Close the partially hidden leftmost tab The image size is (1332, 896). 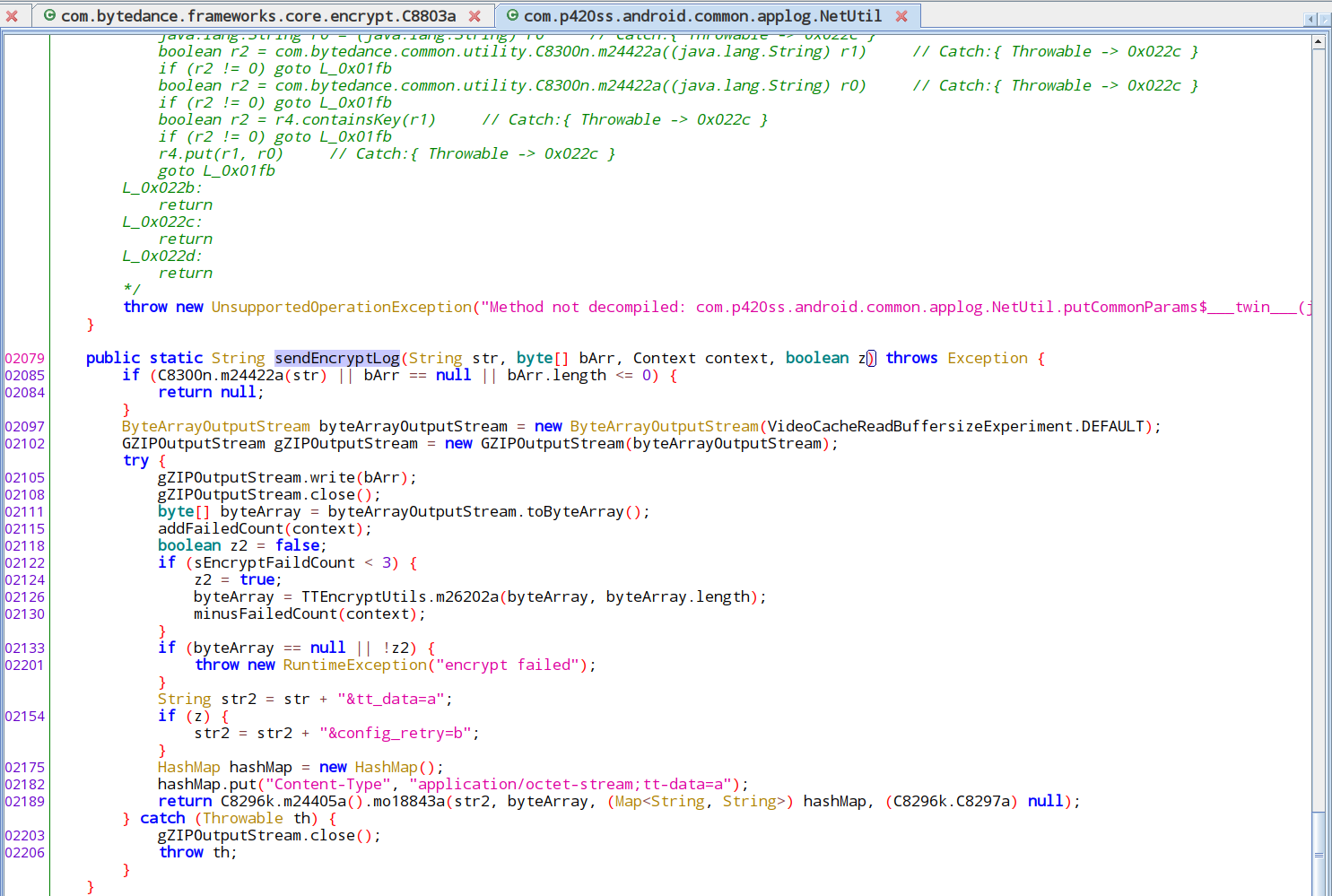coord(12,16)
